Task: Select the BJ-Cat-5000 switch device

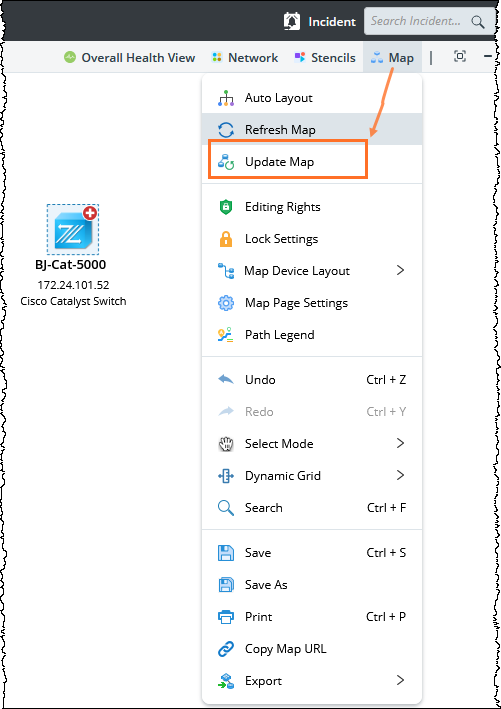Action: pos(73,230)
